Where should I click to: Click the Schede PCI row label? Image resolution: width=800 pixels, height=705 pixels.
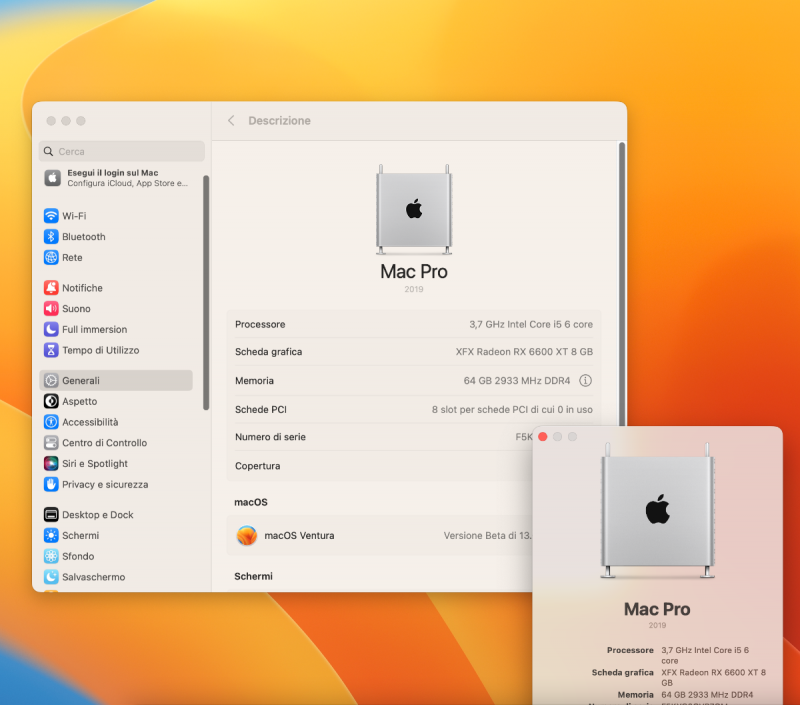click(261, 410)
